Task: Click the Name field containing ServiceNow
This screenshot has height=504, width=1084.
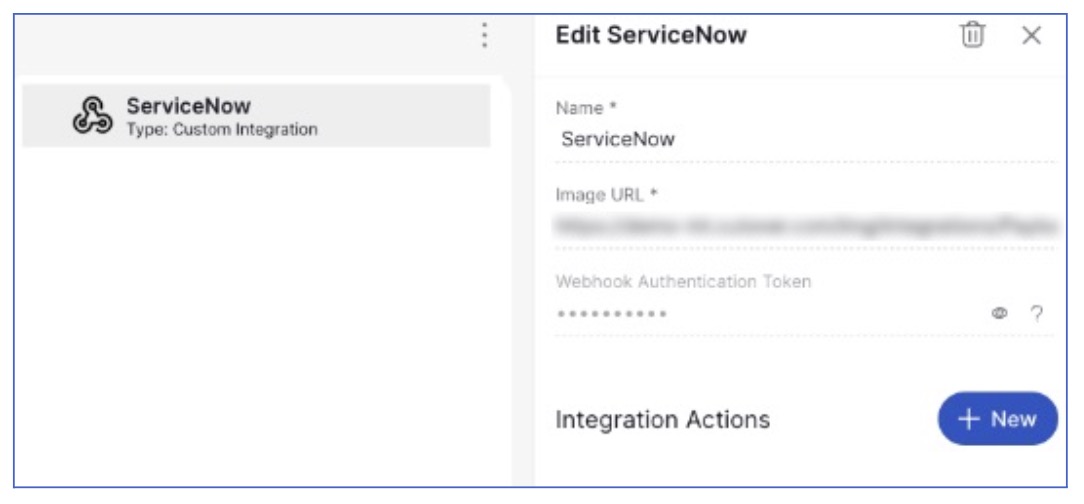Action: click(806, 139)
